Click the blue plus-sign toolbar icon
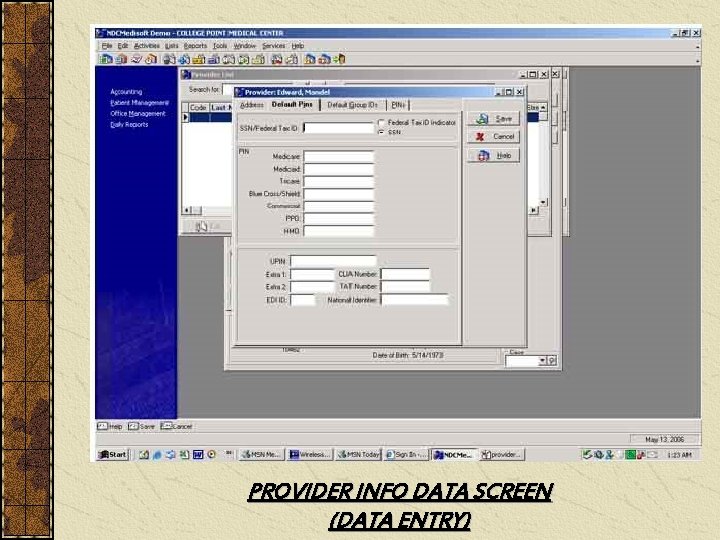720x540 pixels. point(184,59)
